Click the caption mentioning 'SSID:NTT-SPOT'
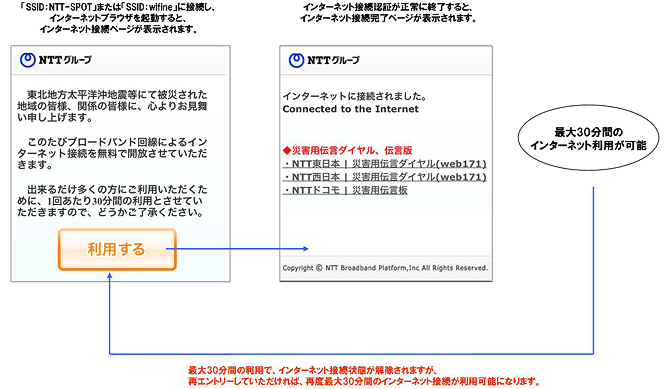Image resolution: width=672 pixels, height=389 pixels. pos(119,18)
